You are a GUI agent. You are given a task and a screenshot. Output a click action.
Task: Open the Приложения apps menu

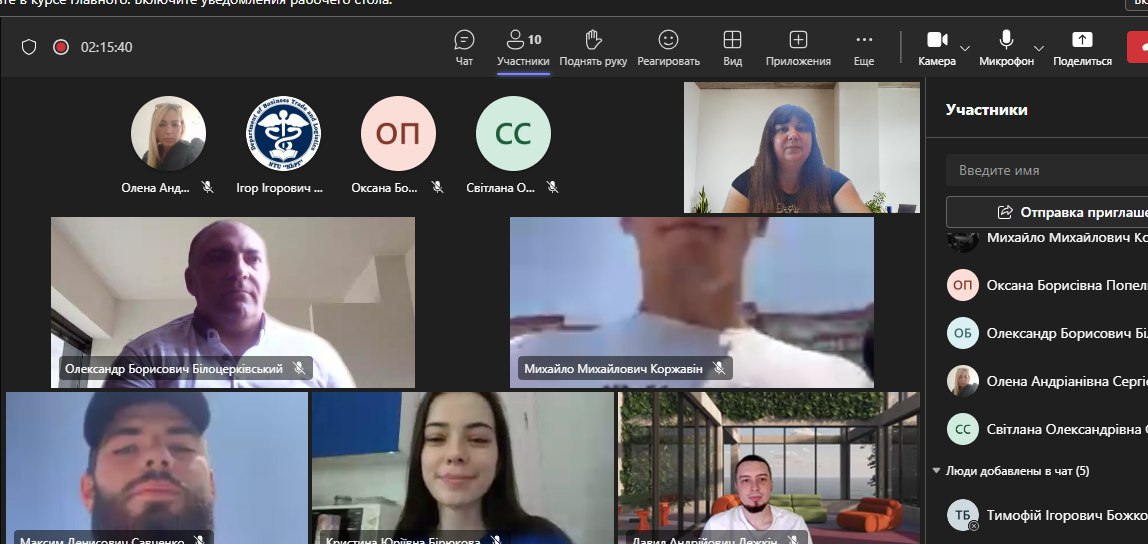point(798,48)
